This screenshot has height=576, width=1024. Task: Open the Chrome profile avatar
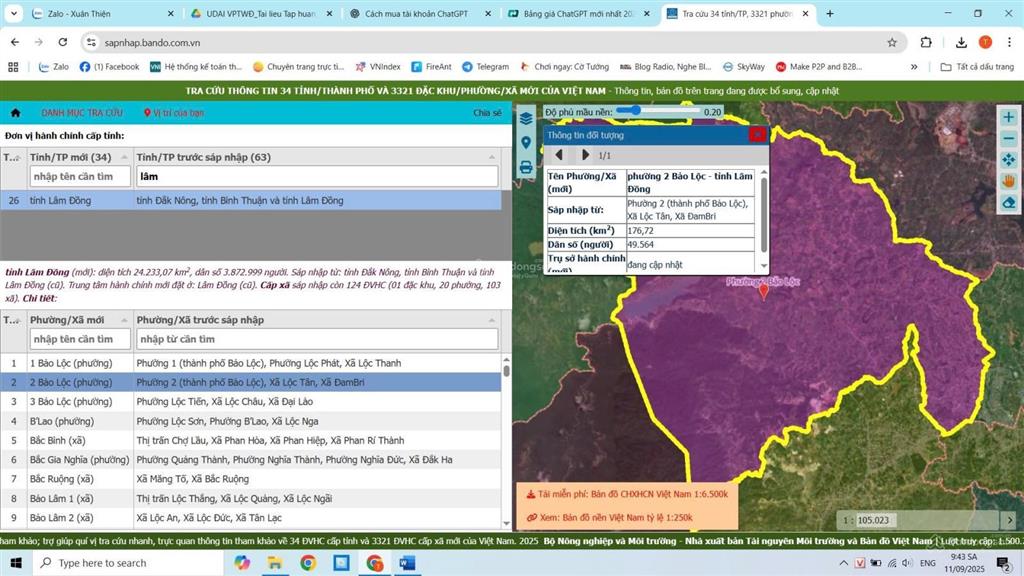[x=985, y=42]
